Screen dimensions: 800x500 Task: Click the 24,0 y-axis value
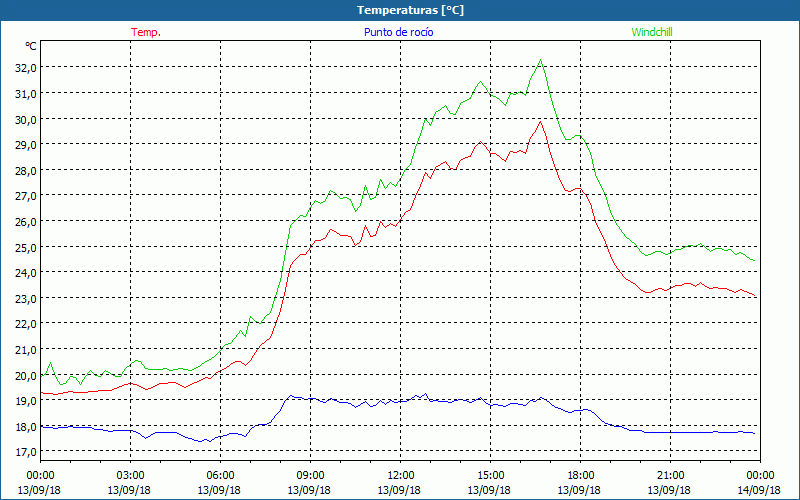click(x=25, y=273)
